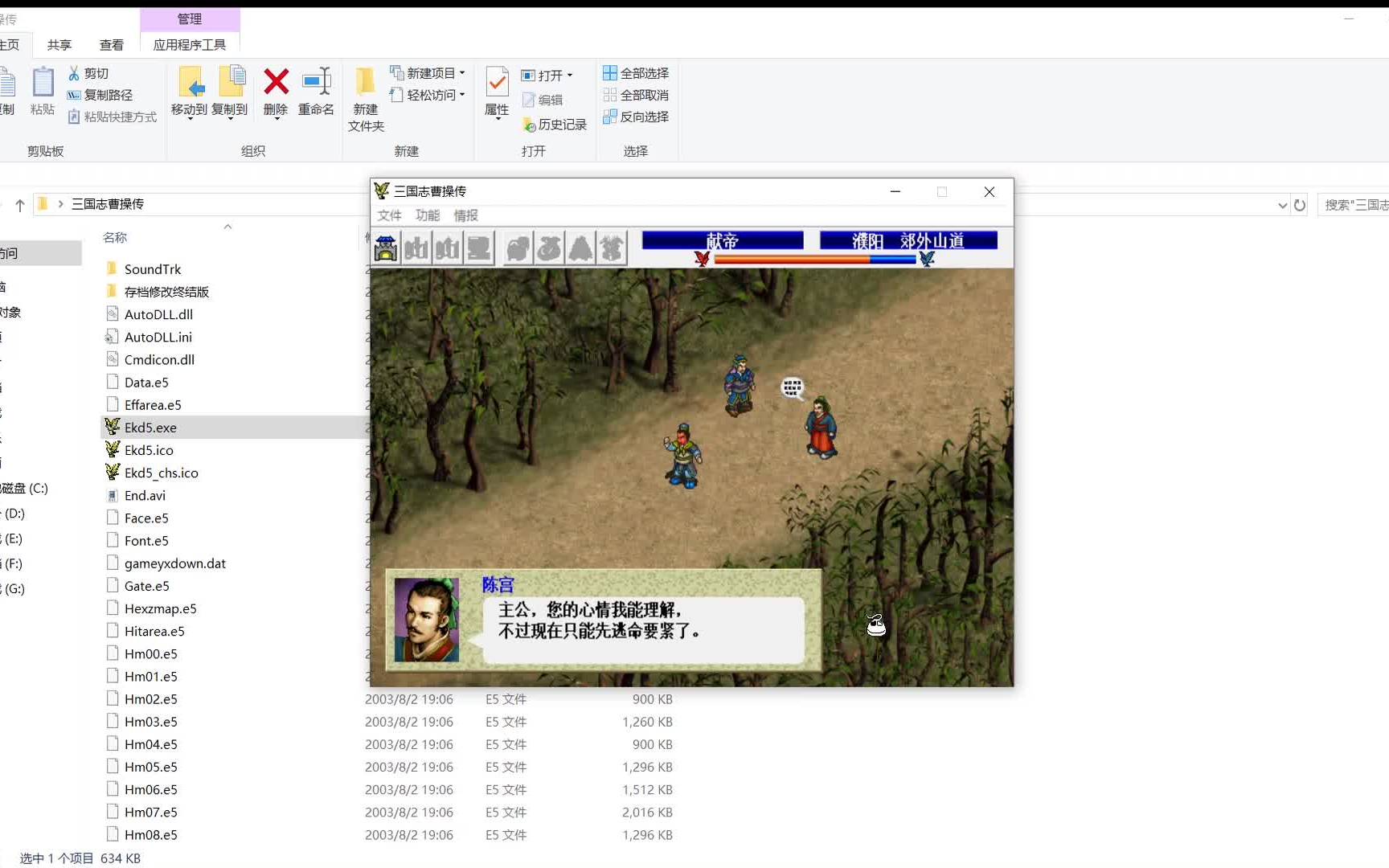Click the red phoenix emblem on the gauge

click(703, 259)
